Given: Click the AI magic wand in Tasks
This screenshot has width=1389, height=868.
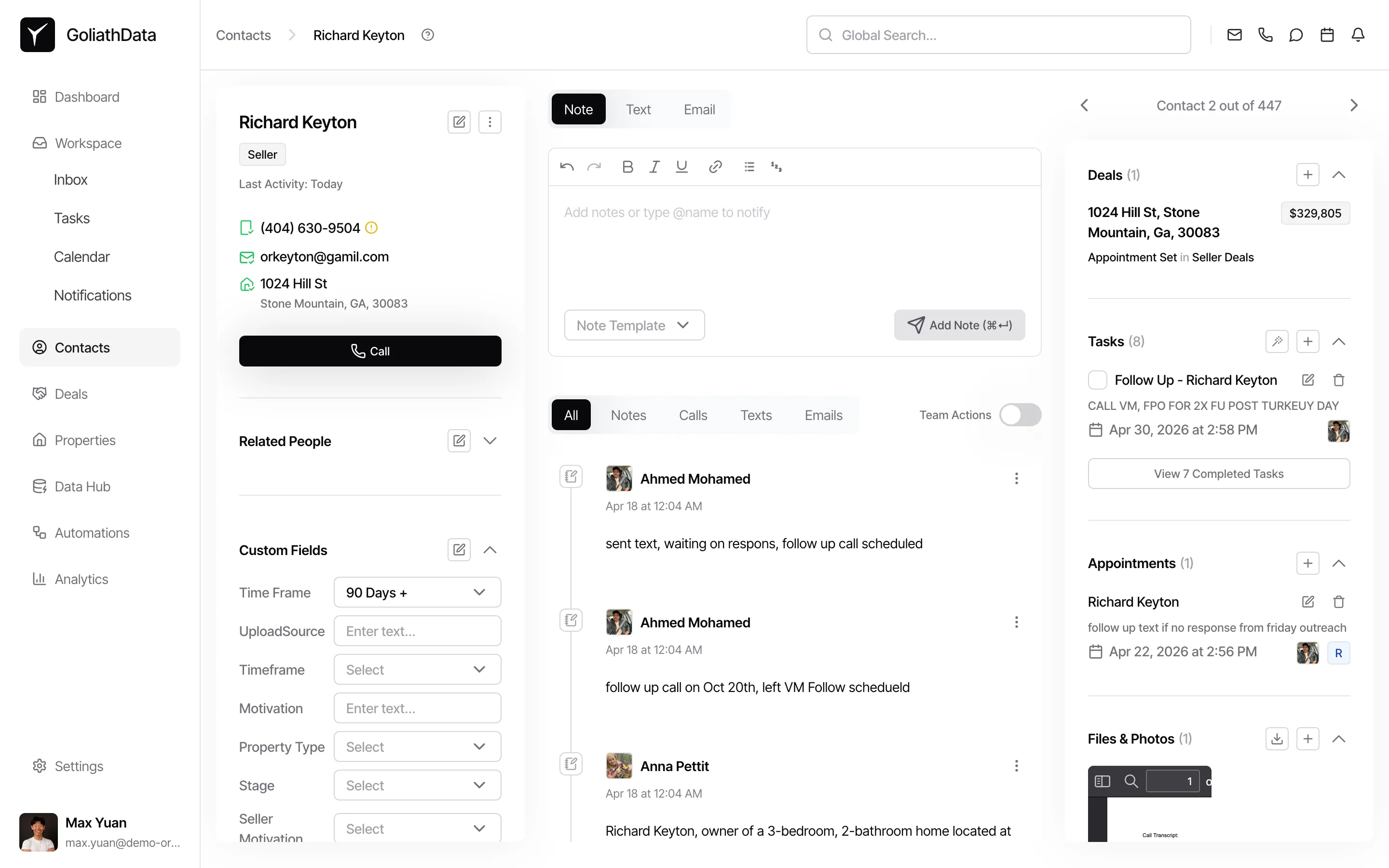Looking at the screenshot, I should (x=1277, y=341).
